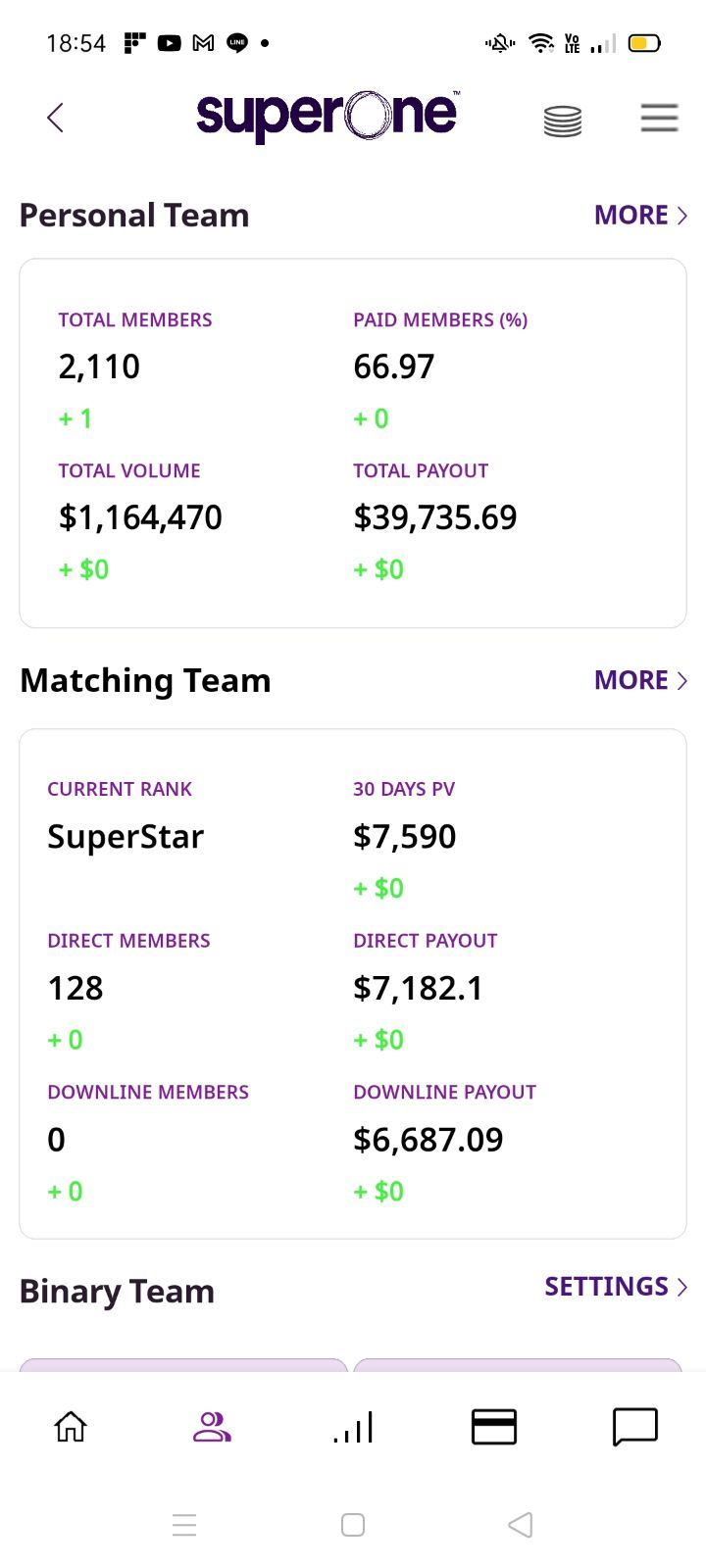Open the coins stack icon
The height and width of the screenshot is (1568, 706).
tap(562, 121)
